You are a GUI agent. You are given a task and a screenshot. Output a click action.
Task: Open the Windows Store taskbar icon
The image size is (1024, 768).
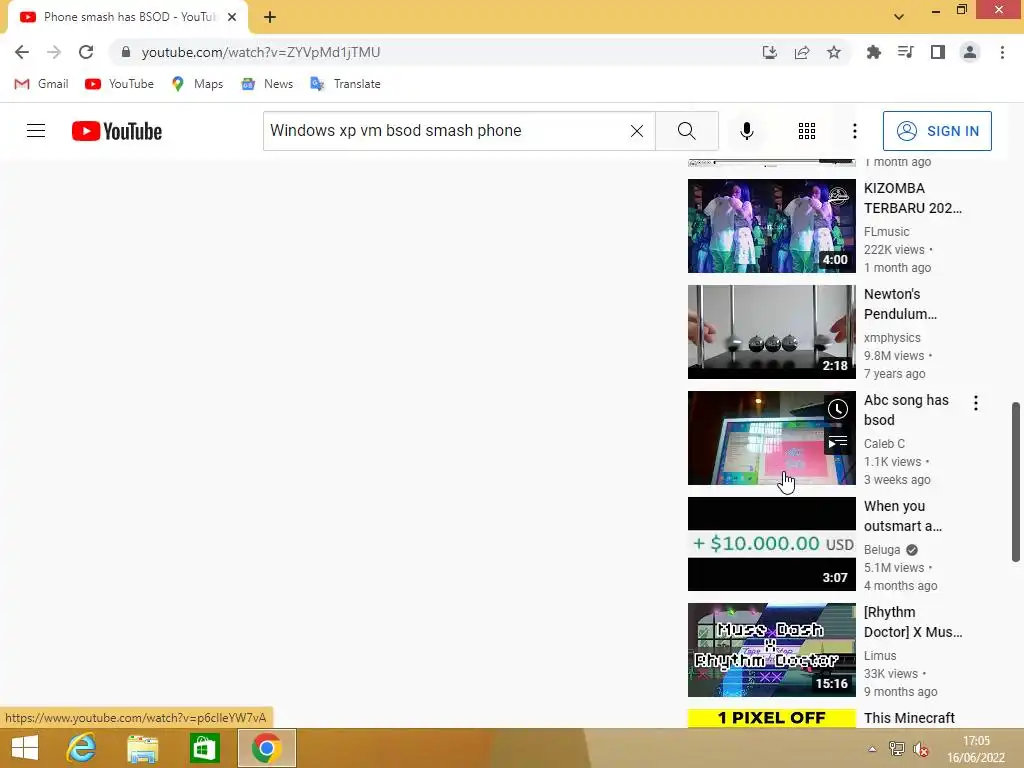204,748
